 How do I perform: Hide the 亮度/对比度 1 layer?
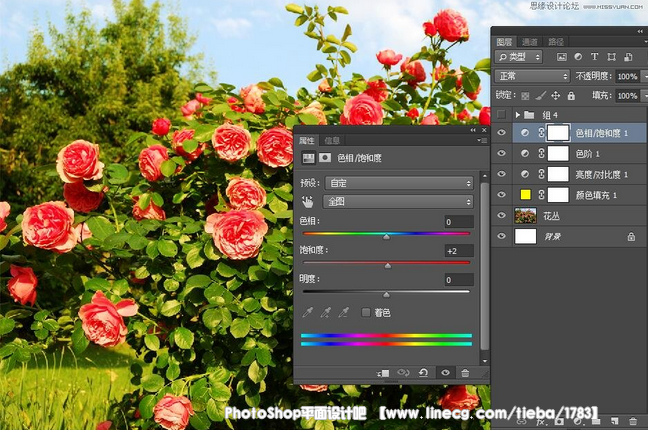coord(501,174)
